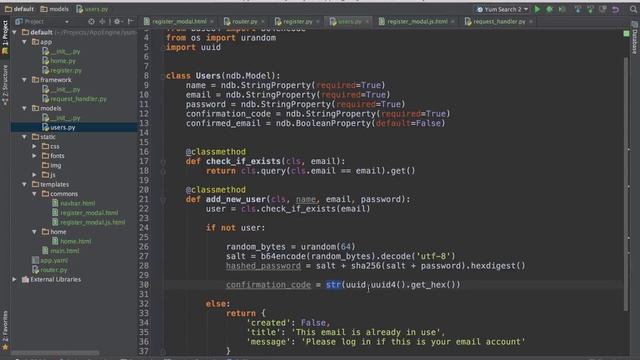The image size is (640, 360).
Task: Open the VCS Show History icon
Action: 603,9
